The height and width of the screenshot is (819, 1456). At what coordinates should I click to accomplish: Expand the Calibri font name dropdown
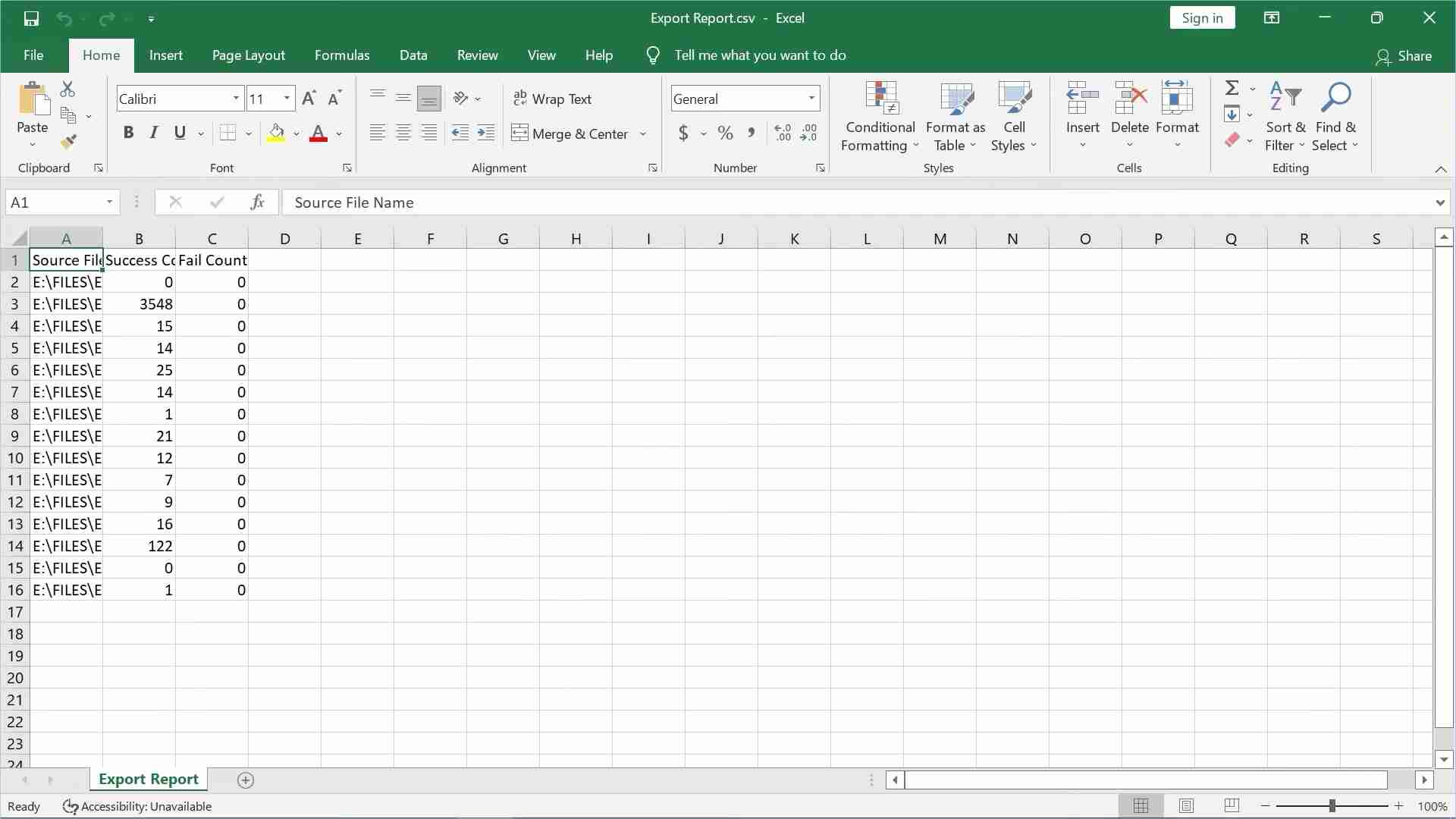pos(236,99)
